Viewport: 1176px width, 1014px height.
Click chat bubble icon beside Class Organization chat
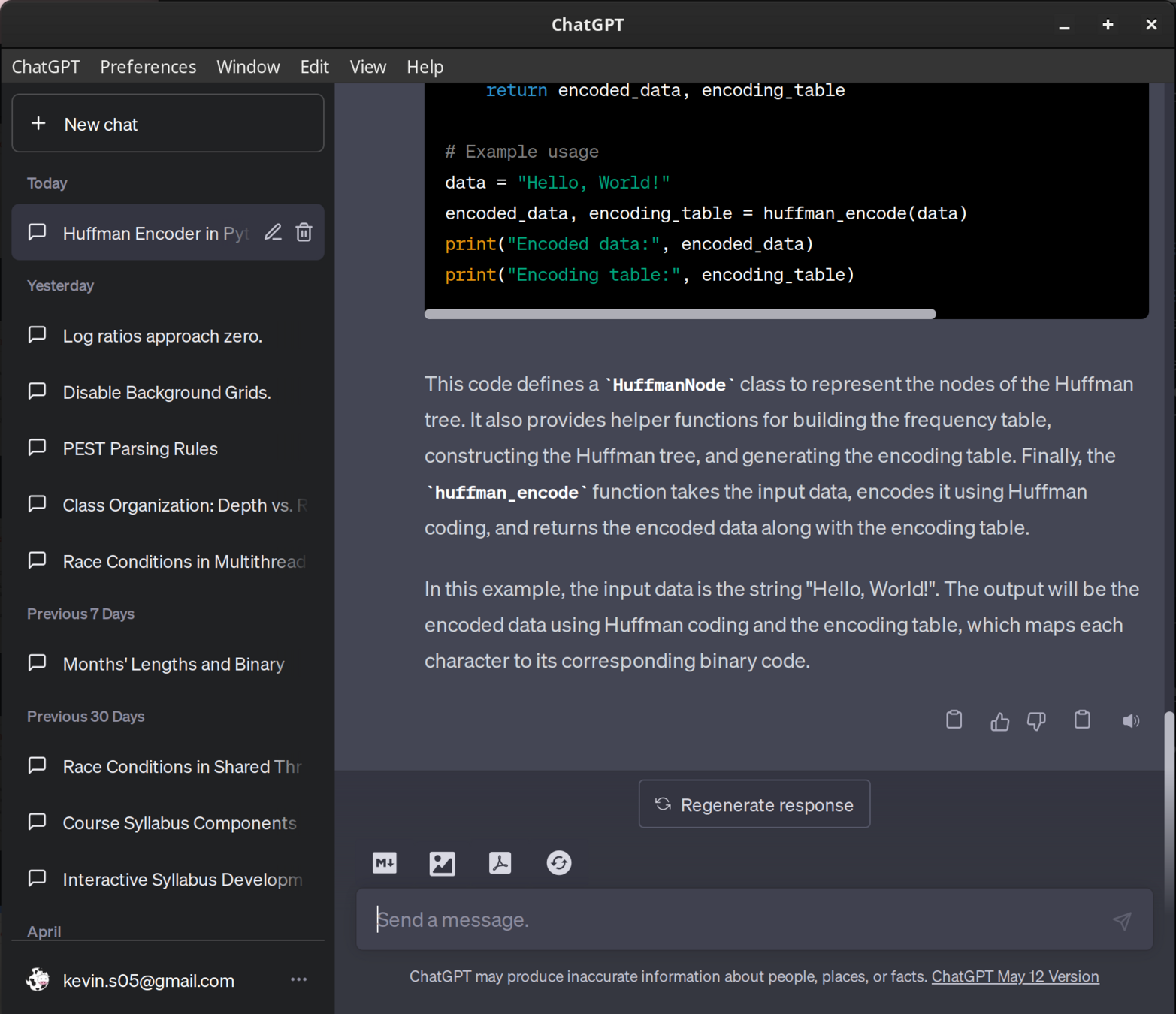37,504
